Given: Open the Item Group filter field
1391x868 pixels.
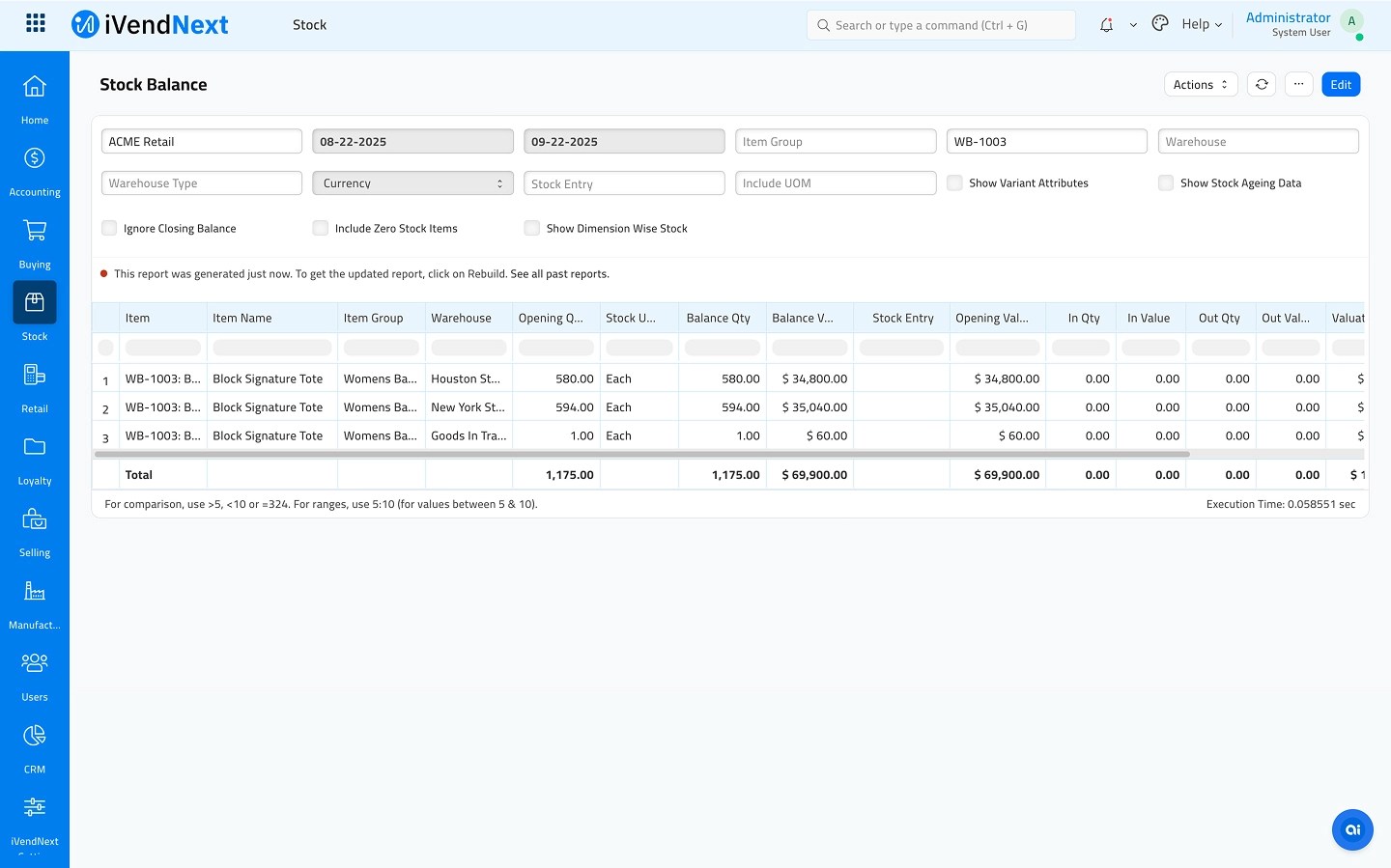Looking at the screenshot, I should [836, 141].
